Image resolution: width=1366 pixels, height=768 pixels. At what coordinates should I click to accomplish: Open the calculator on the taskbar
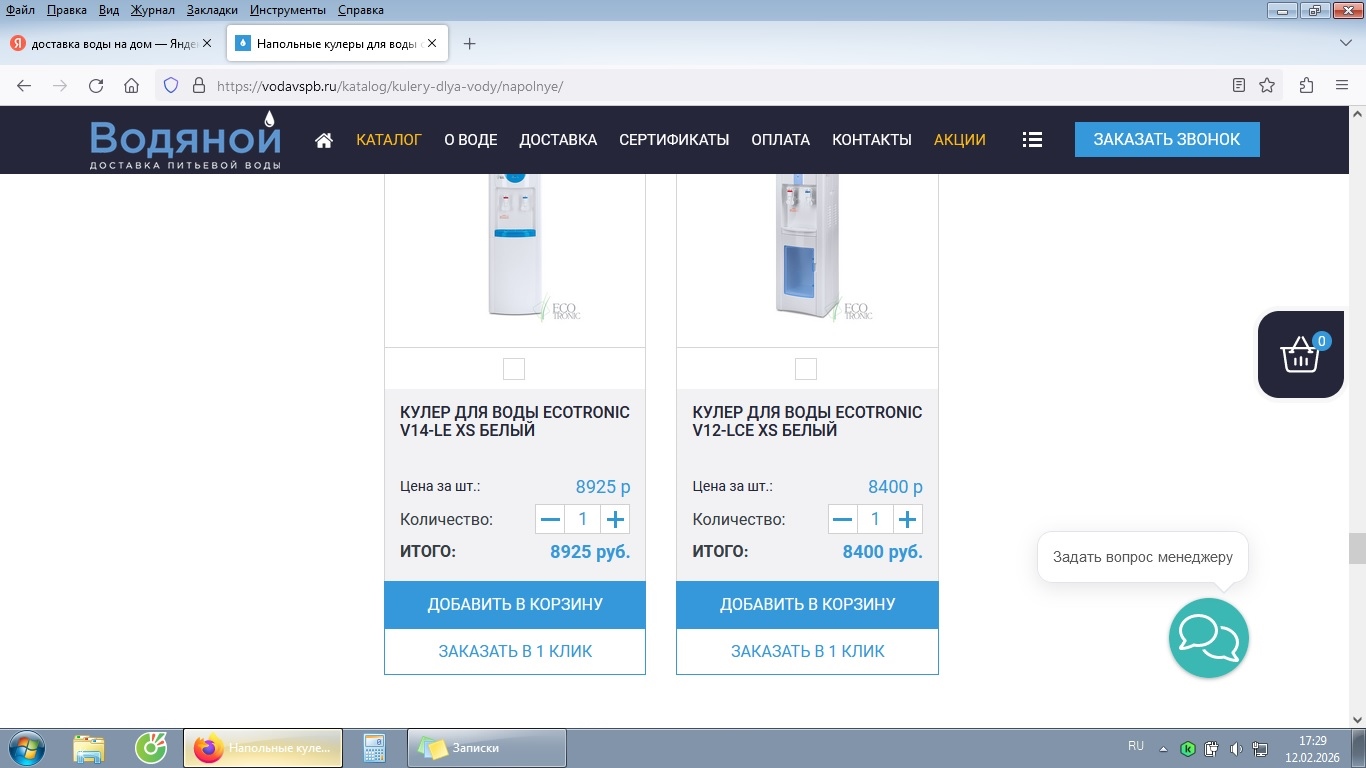(x=375, y=748)
